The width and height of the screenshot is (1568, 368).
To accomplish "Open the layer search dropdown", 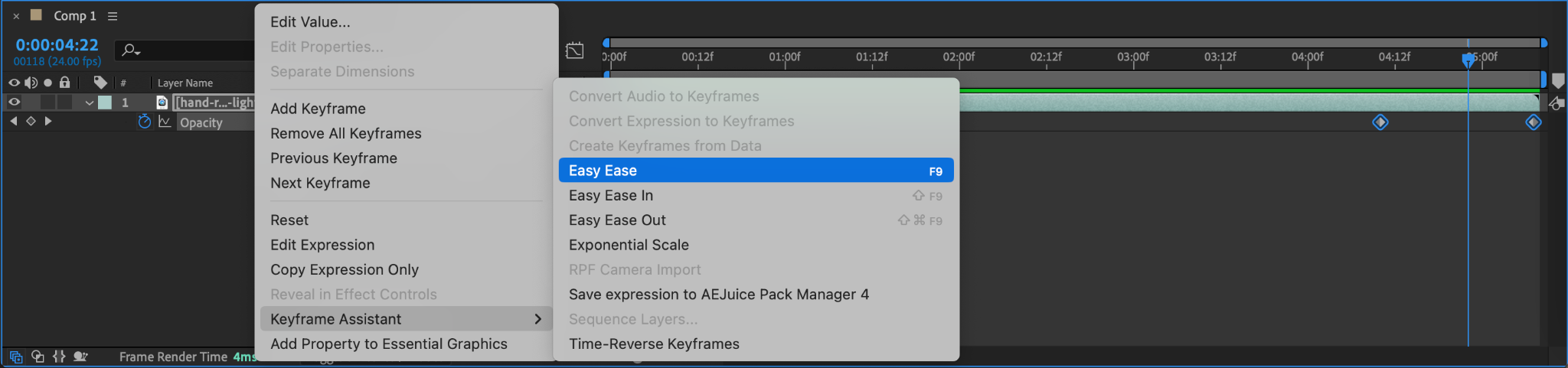I will [x=132, y=50].
